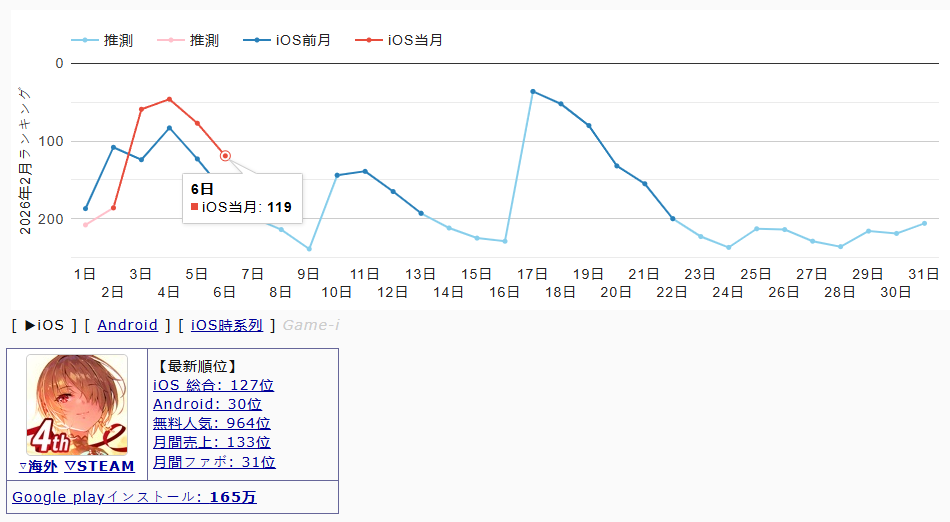Click the 17日 x-axis label
Image resolution: width=950 pixels, height=522 pixels.
pyautogui.click(x=532, y=274)
